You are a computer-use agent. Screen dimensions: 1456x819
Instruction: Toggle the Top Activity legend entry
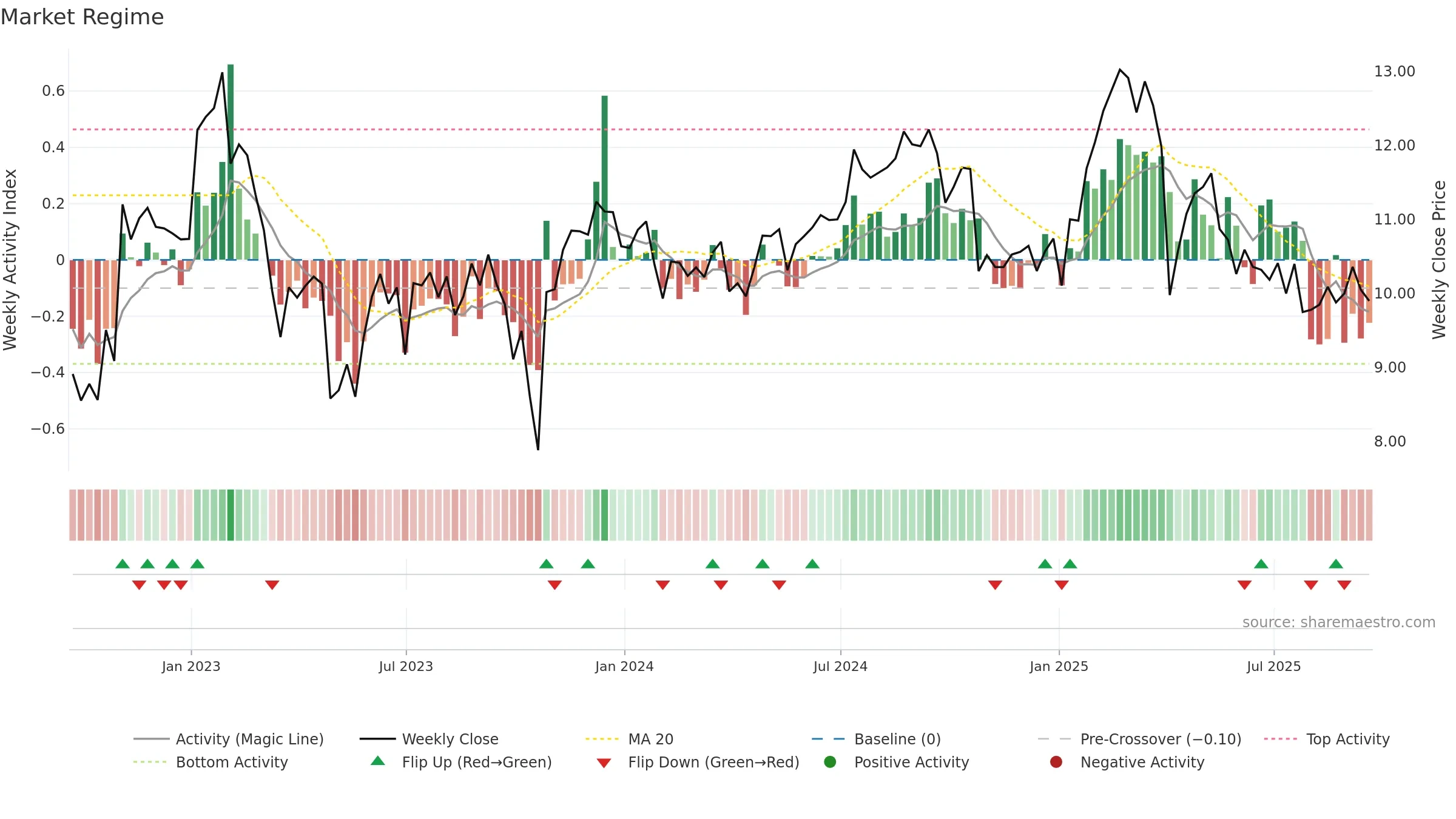coord(1327,739)
